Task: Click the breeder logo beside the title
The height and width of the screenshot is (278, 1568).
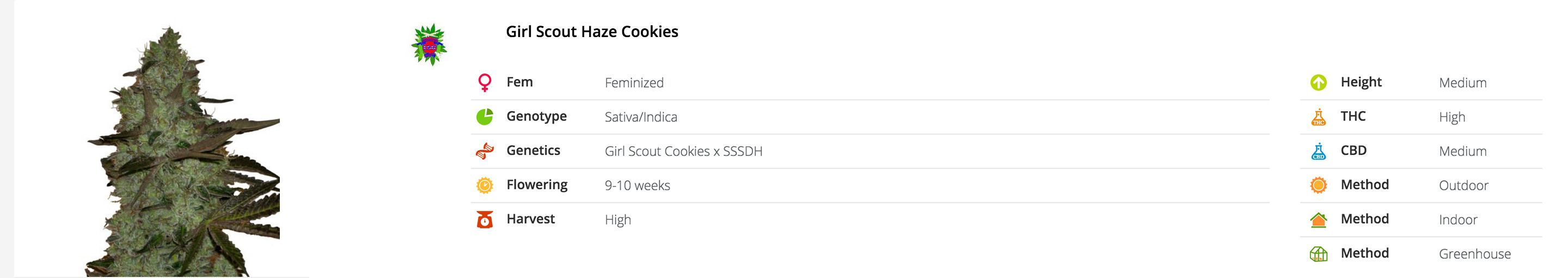Action: pos(429,45)
